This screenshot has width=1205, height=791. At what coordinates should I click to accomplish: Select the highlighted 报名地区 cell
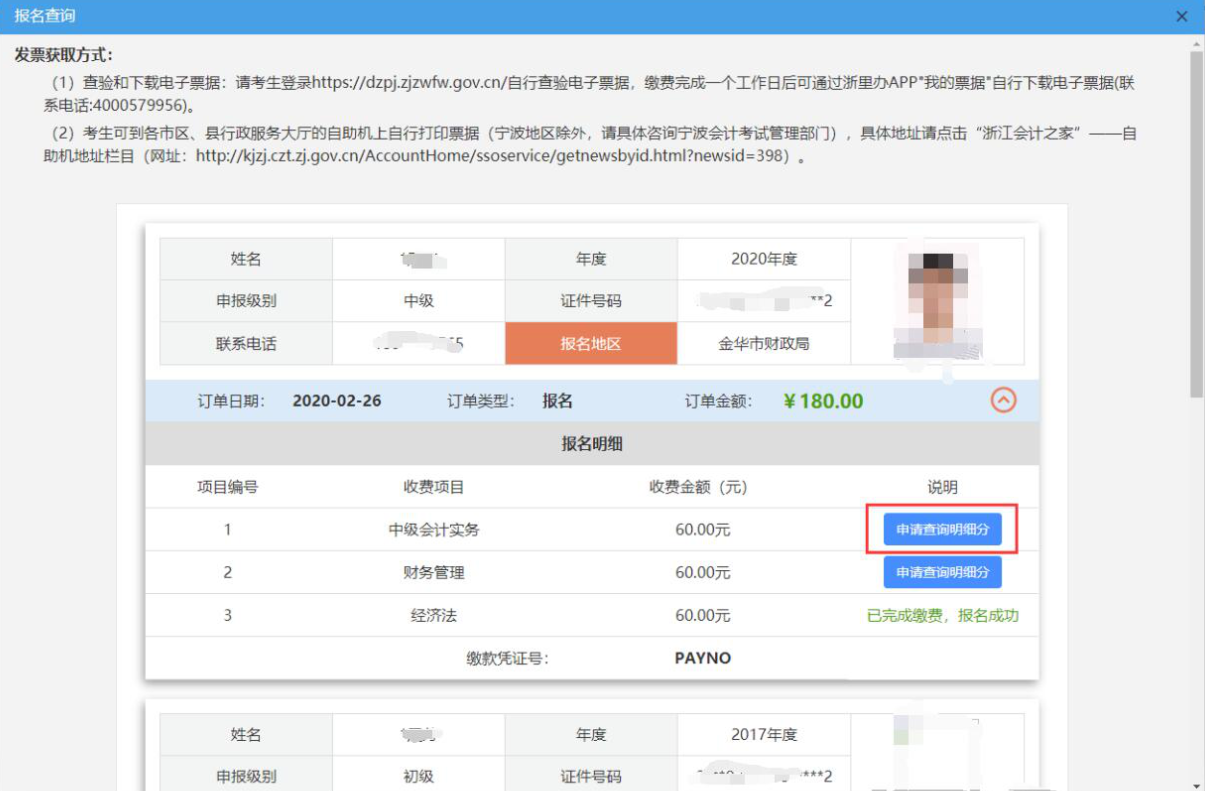pyautogui.click(x=591, y=344)
